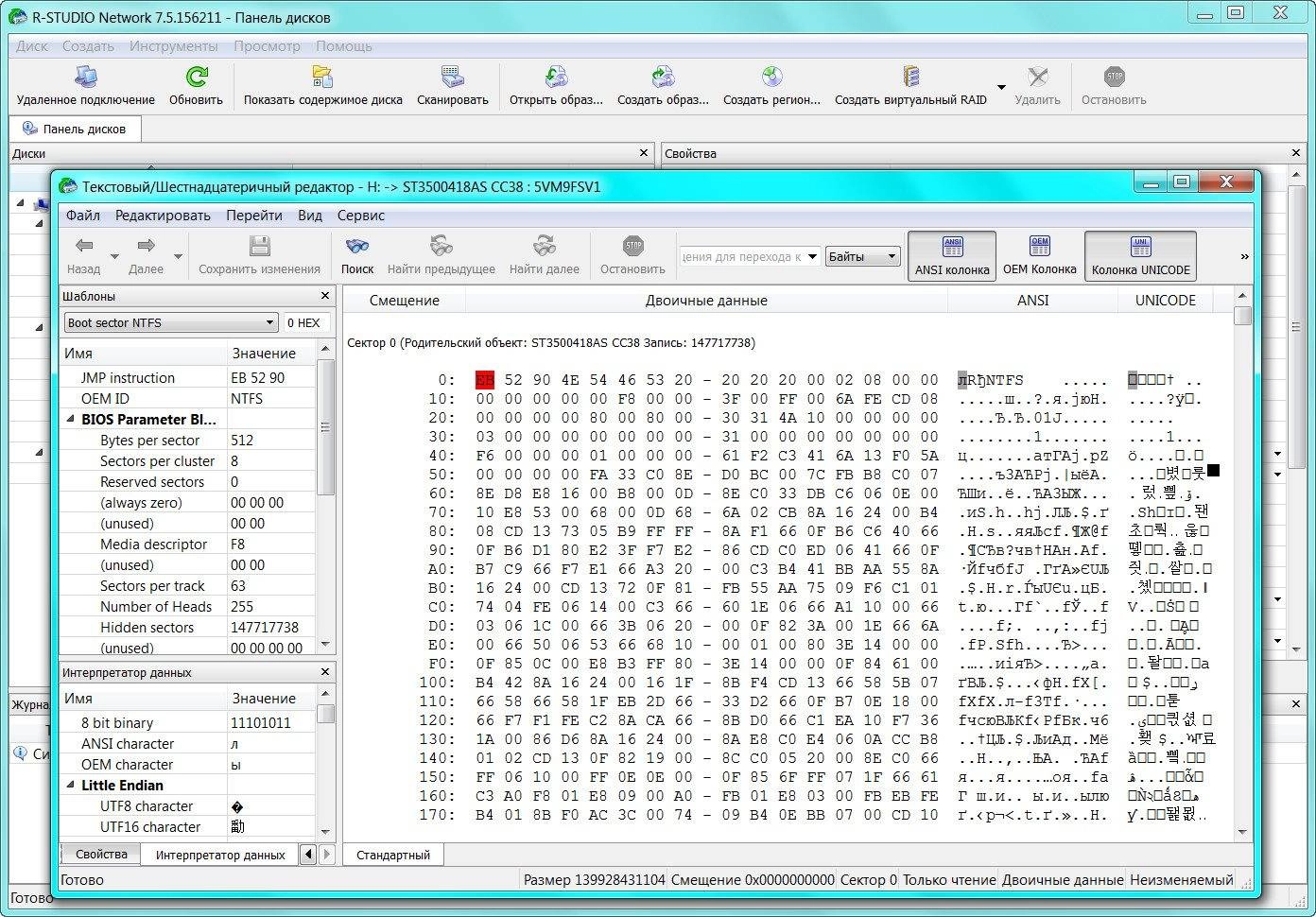The height and width of the screenshot is (917, 1316).
Task: Open dropdown arrow next to Далее
Action: (x=177, y=256)
